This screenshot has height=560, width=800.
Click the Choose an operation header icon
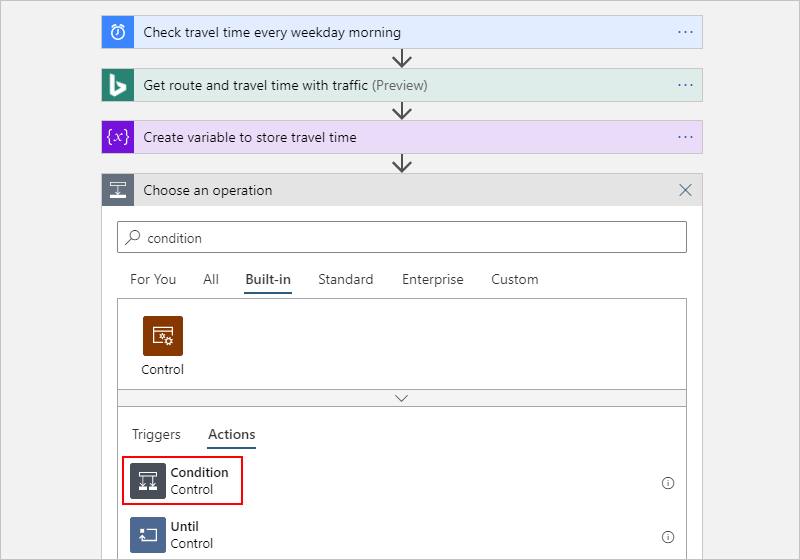point(118,190)
